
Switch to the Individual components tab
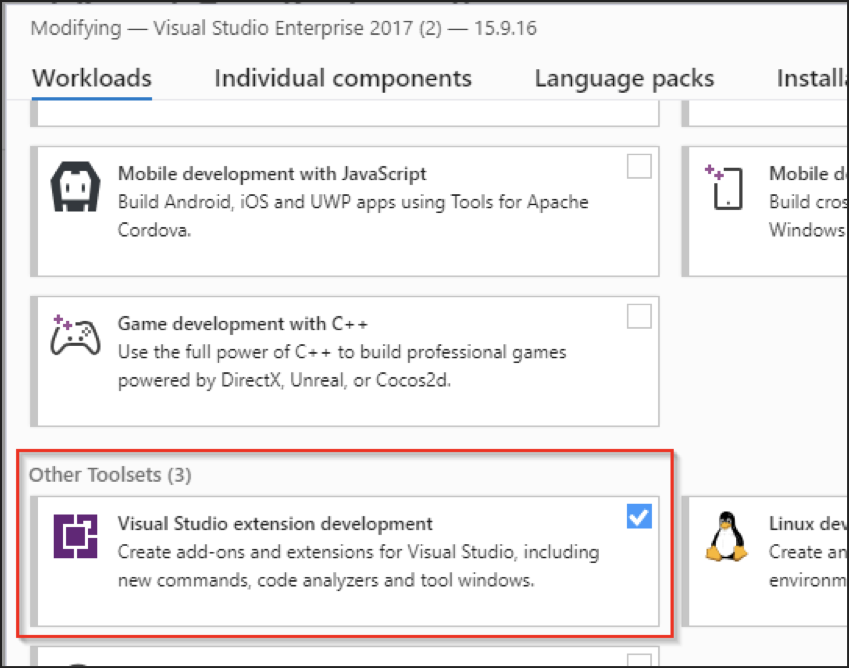(342, 78)
